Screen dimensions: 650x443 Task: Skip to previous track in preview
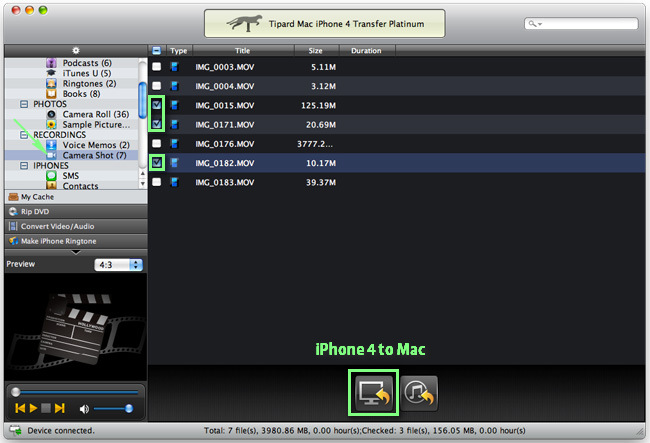coord(20,408)
